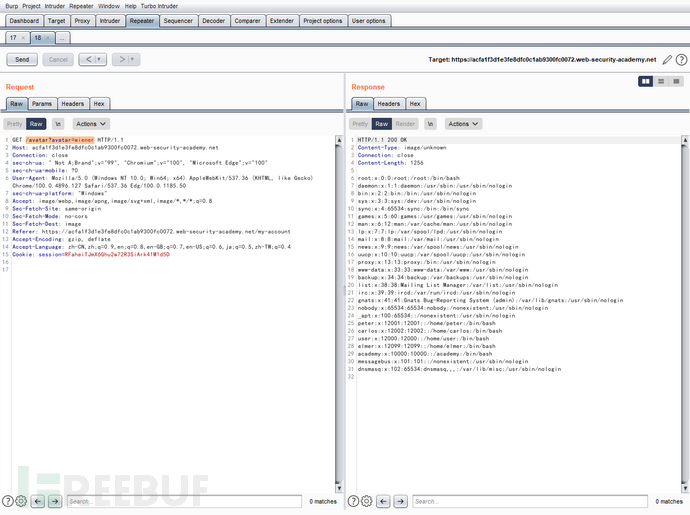Switch to top-bottom stacked layout icon
Image resolution: width=690 pixels, height=515 pixels.
661,81
